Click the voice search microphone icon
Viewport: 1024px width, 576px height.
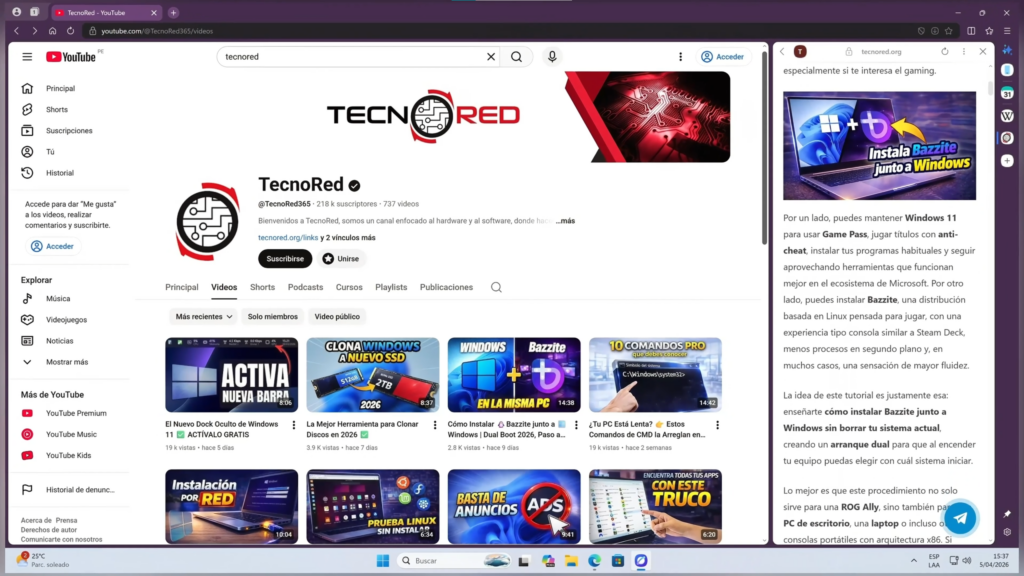[x=552, y=57]
